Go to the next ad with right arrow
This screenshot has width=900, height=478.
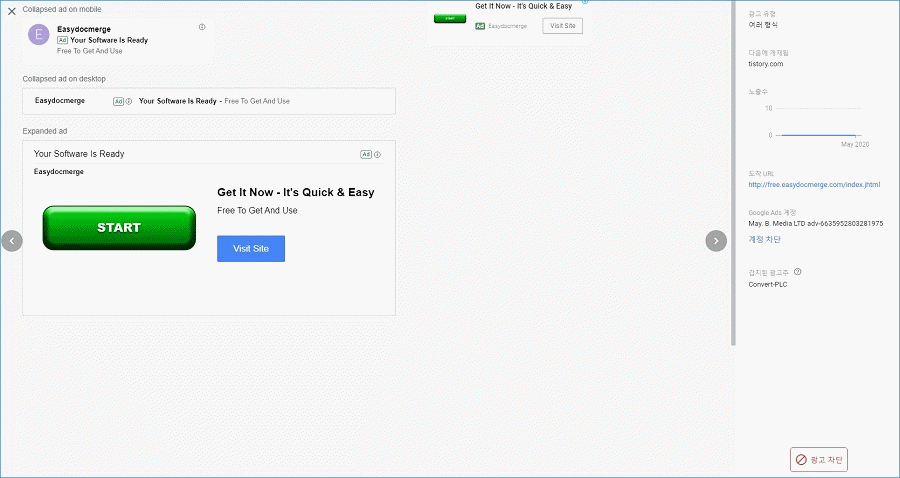[716, 241]
